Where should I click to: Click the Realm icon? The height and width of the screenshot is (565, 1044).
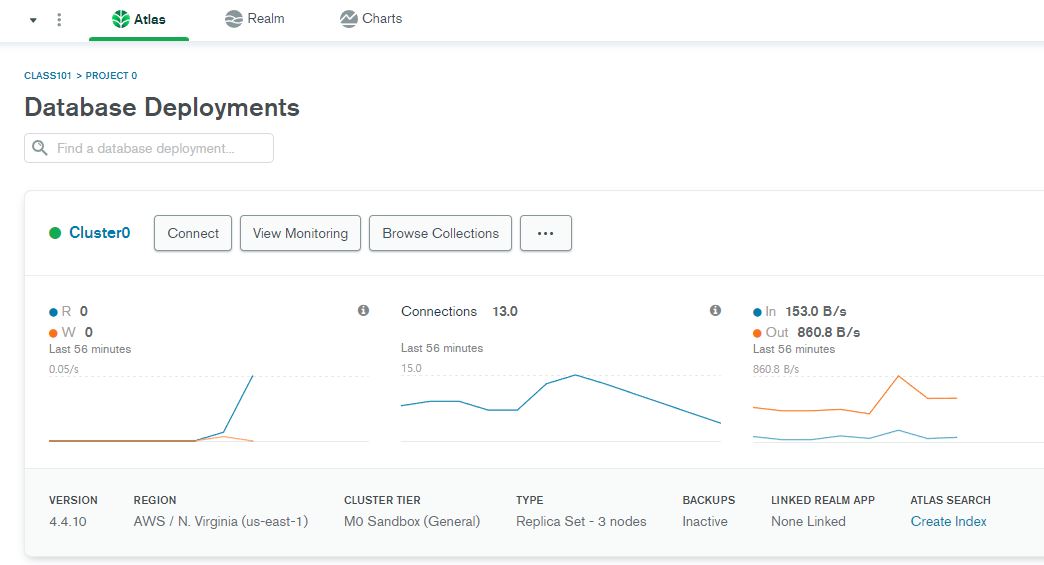click(x=234, y=19)
